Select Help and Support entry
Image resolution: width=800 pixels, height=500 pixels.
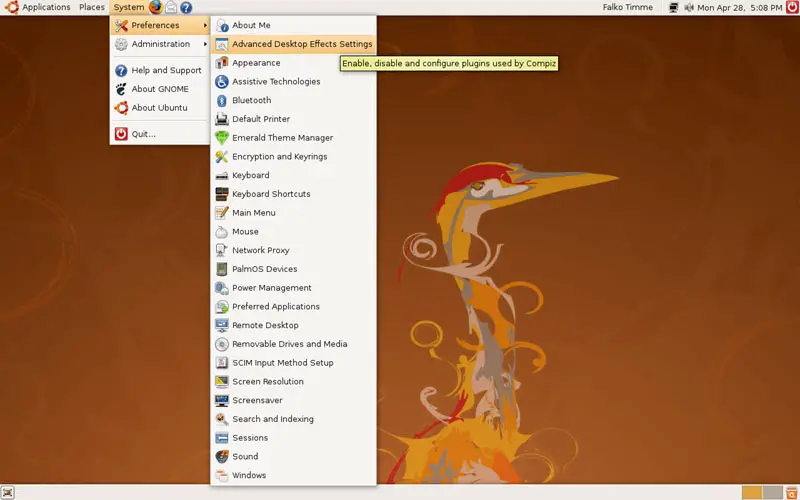coord(160,70)
